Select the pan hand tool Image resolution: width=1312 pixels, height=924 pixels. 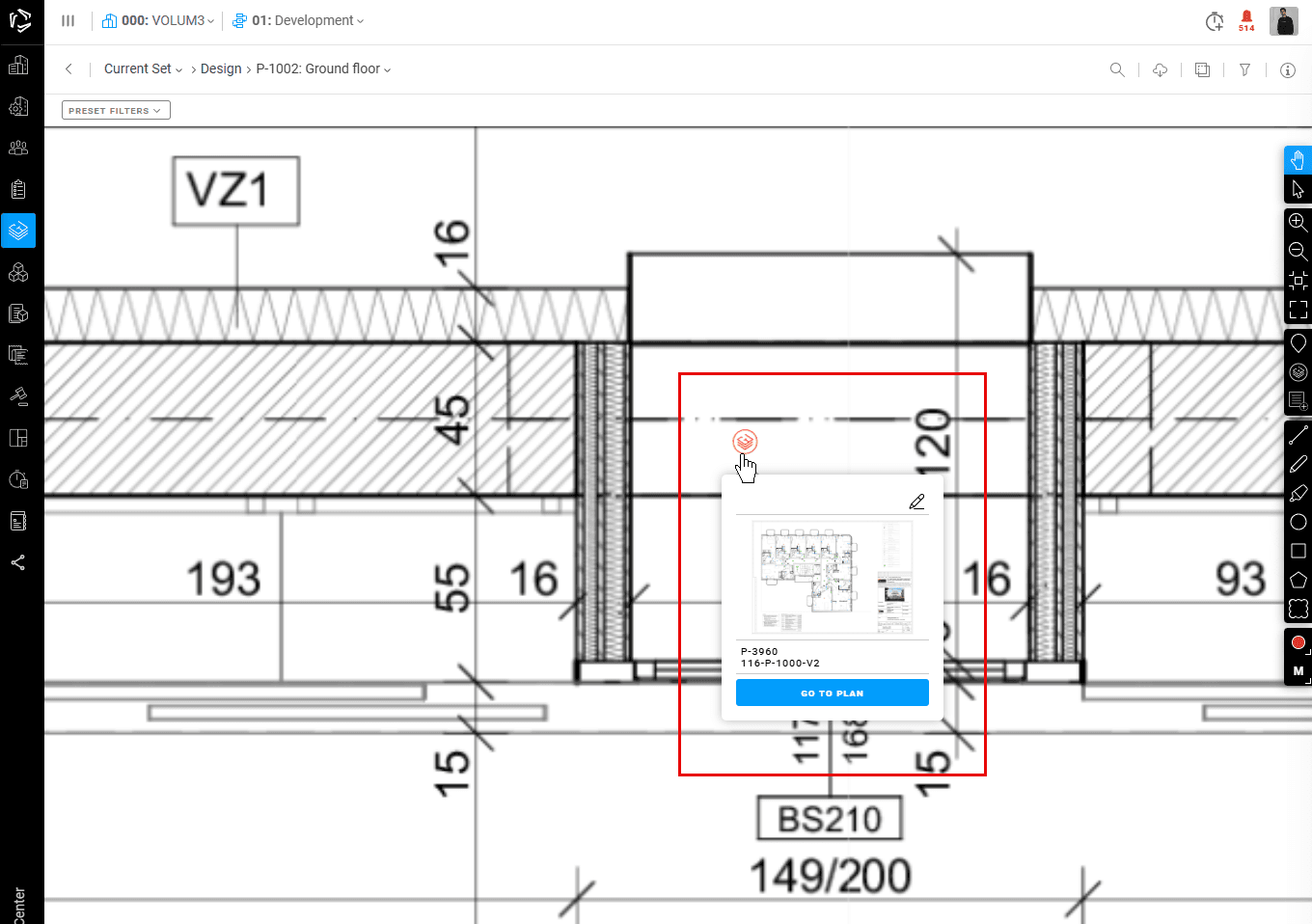1298,160
